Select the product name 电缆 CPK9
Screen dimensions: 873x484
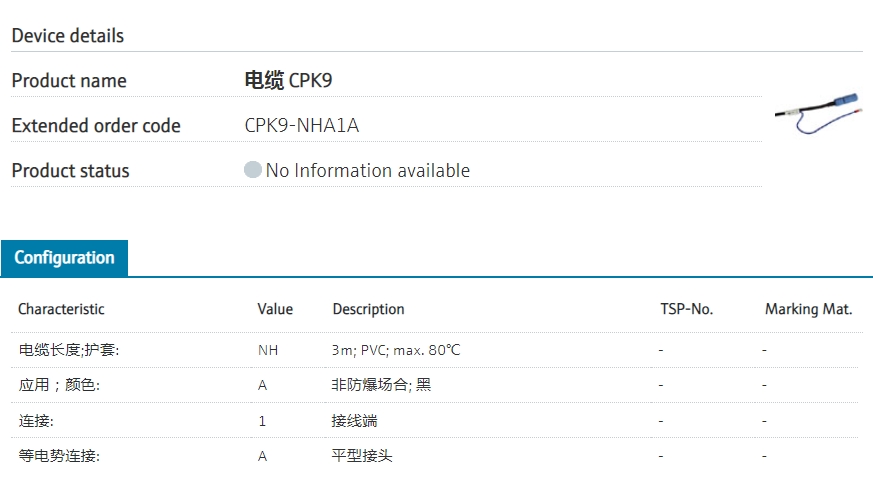(288, 81)
